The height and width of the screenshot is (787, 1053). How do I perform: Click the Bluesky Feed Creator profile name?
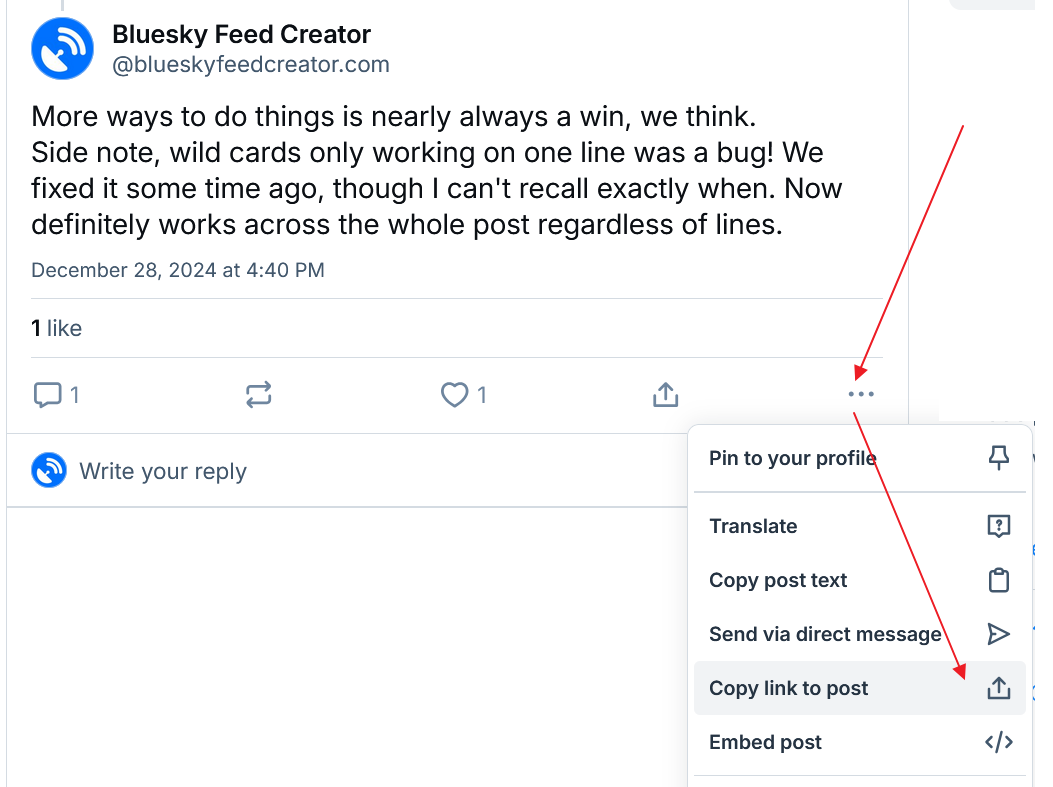click(x=240, y=33)
